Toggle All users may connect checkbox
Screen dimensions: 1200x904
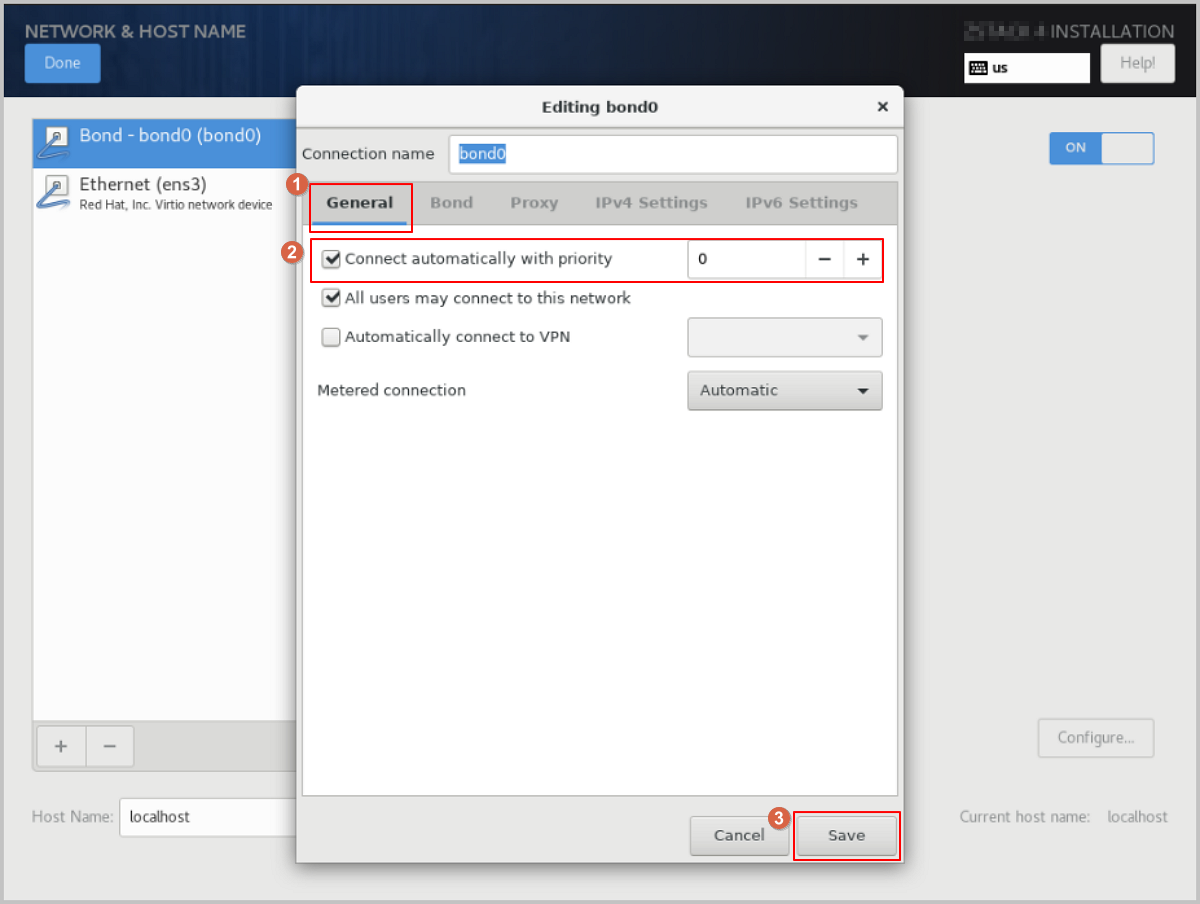332,298
